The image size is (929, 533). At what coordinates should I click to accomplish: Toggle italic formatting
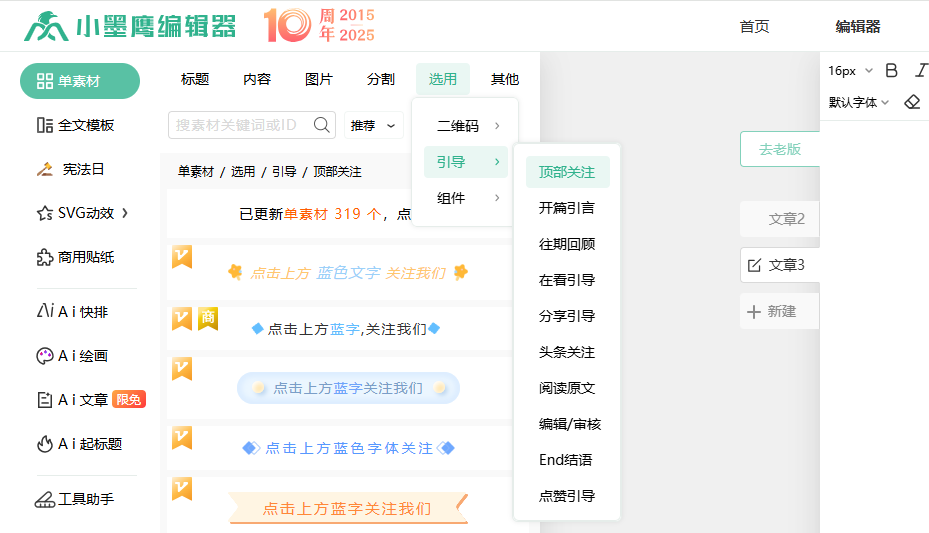(921, 70)
